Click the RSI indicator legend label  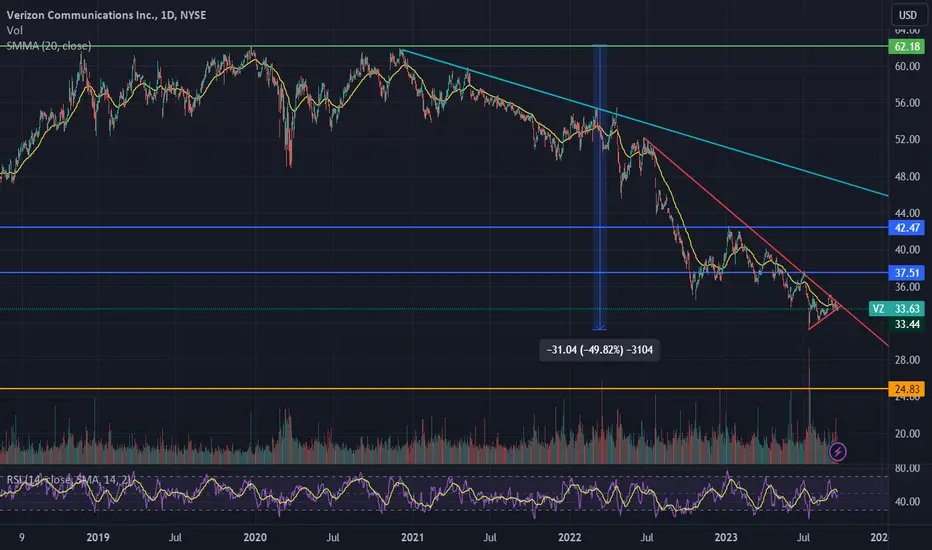tap(68, 480)
